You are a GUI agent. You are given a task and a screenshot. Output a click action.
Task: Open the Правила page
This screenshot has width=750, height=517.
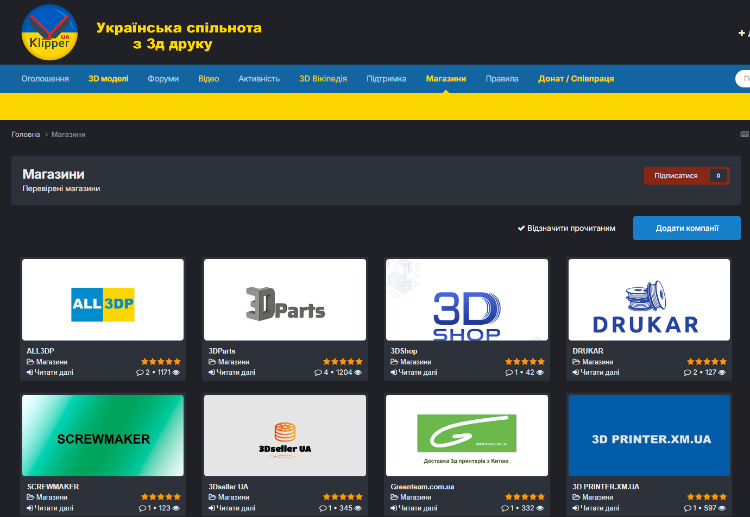[x=502, y=79]
